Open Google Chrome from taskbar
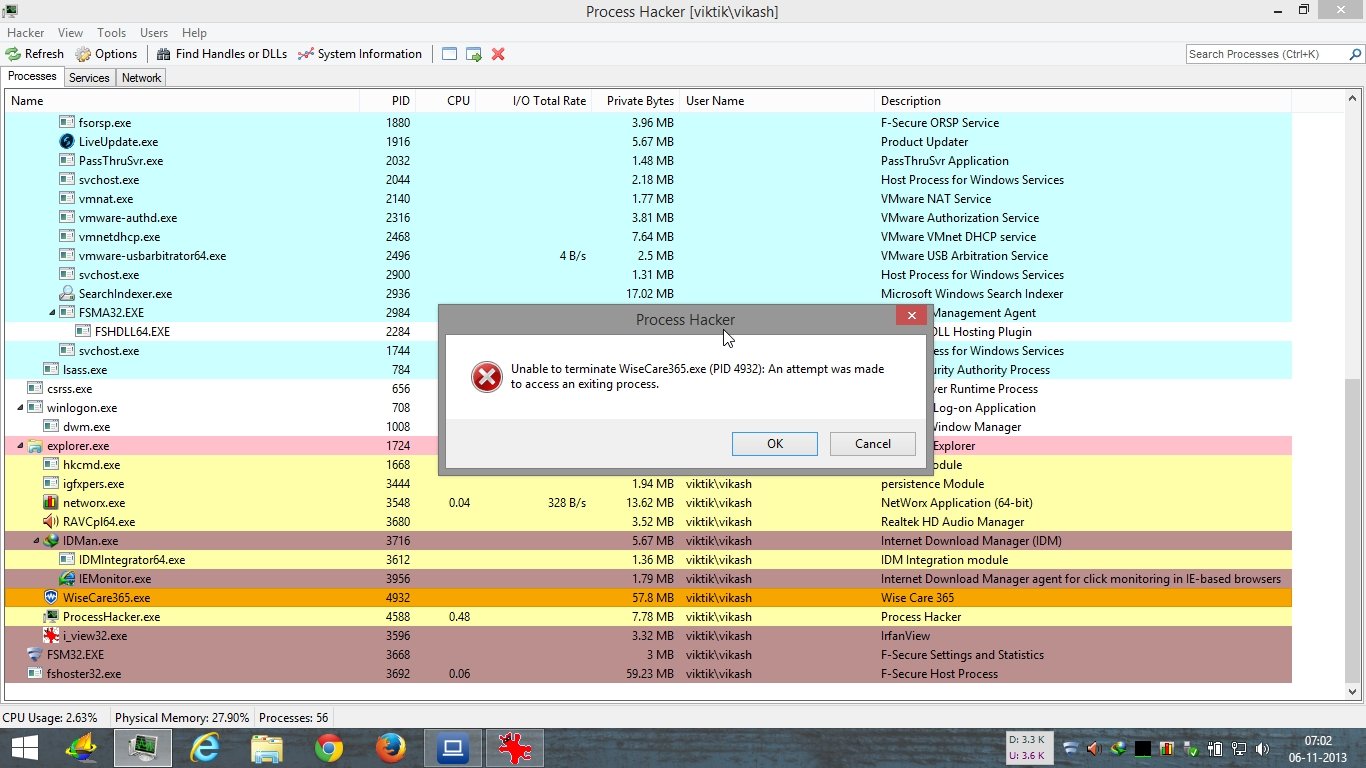This screenshot has height=768, width=1366. point(329,748)
